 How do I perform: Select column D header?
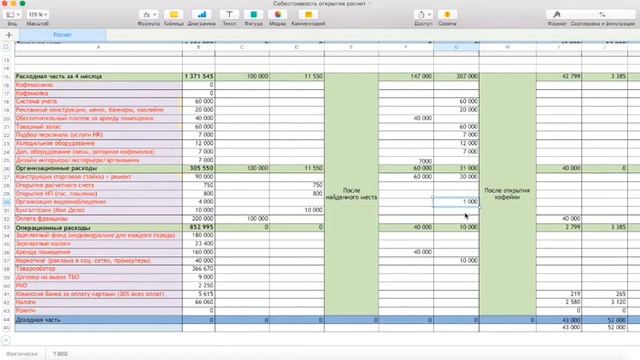coord(297,47)
